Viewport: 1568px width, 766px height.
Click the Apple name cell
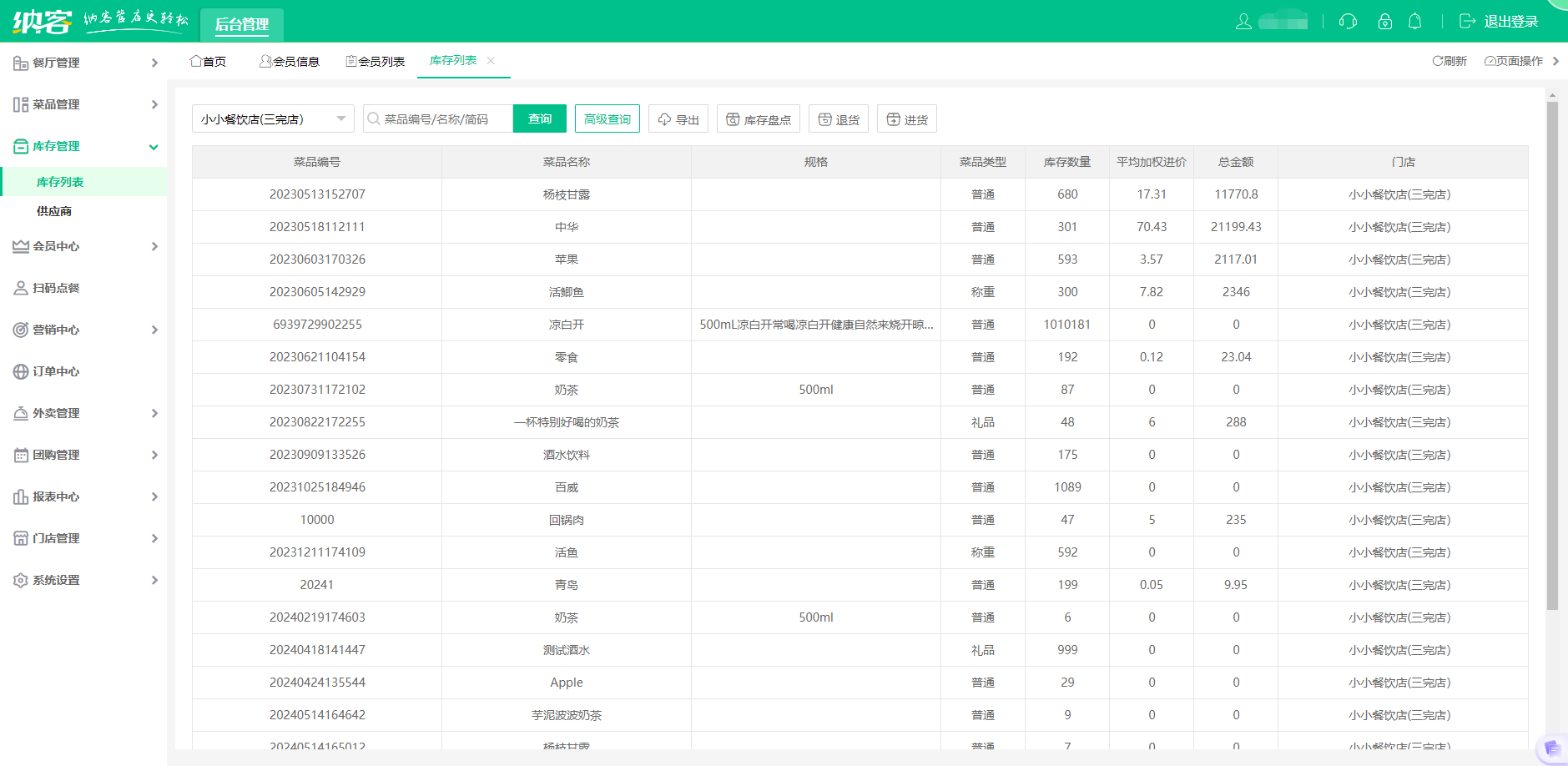[567, 683]
